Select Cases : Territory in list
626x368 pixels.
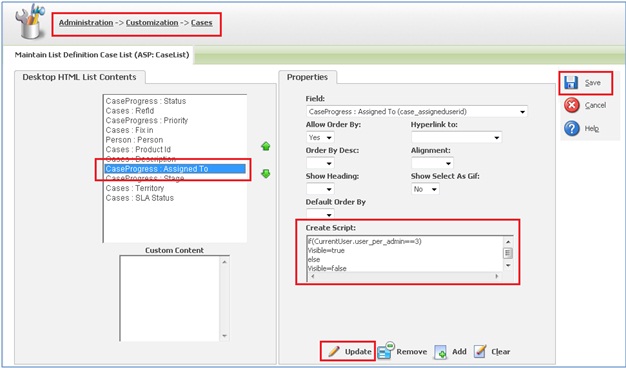coord(135,188)
